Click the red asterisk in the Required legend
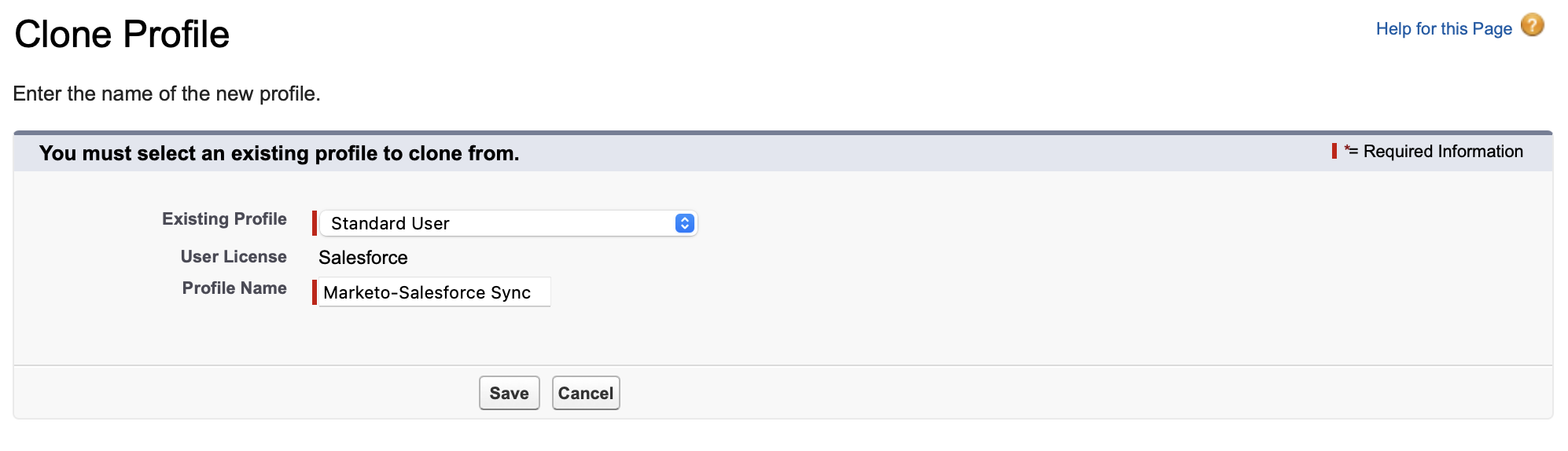 (x=1347, y=148)
